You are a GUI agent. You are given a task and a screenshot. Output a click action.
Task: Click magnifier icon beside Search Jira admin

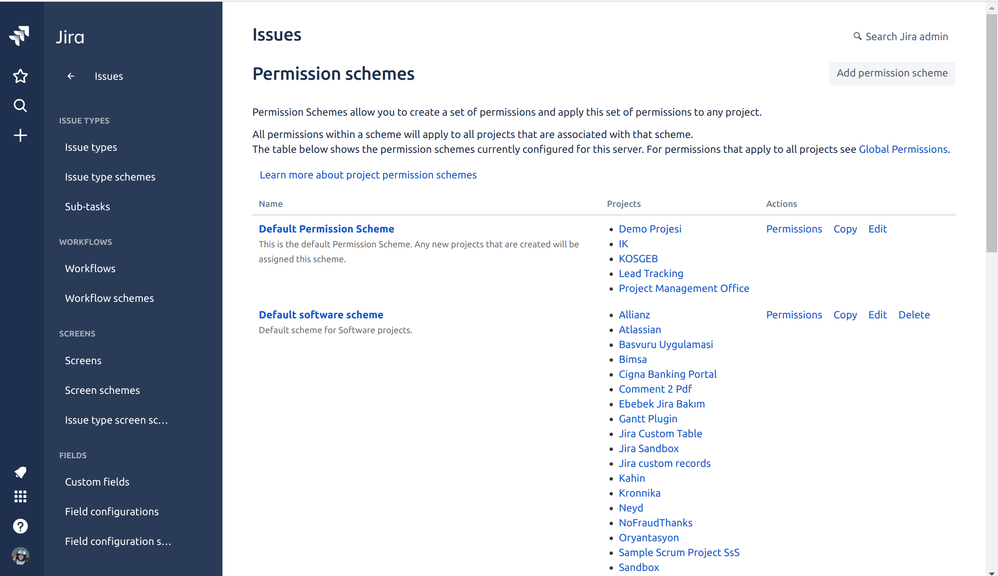point(857,37)
